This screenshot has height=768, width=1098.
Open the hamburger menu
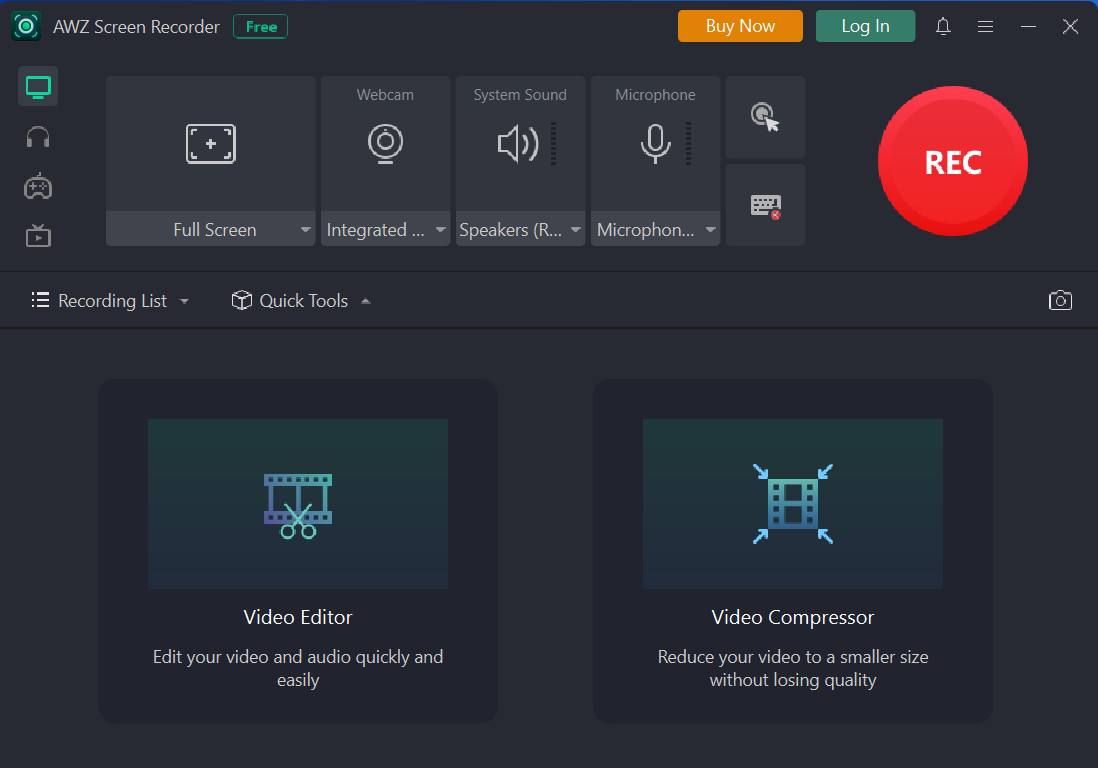click(x=985, y=26)
